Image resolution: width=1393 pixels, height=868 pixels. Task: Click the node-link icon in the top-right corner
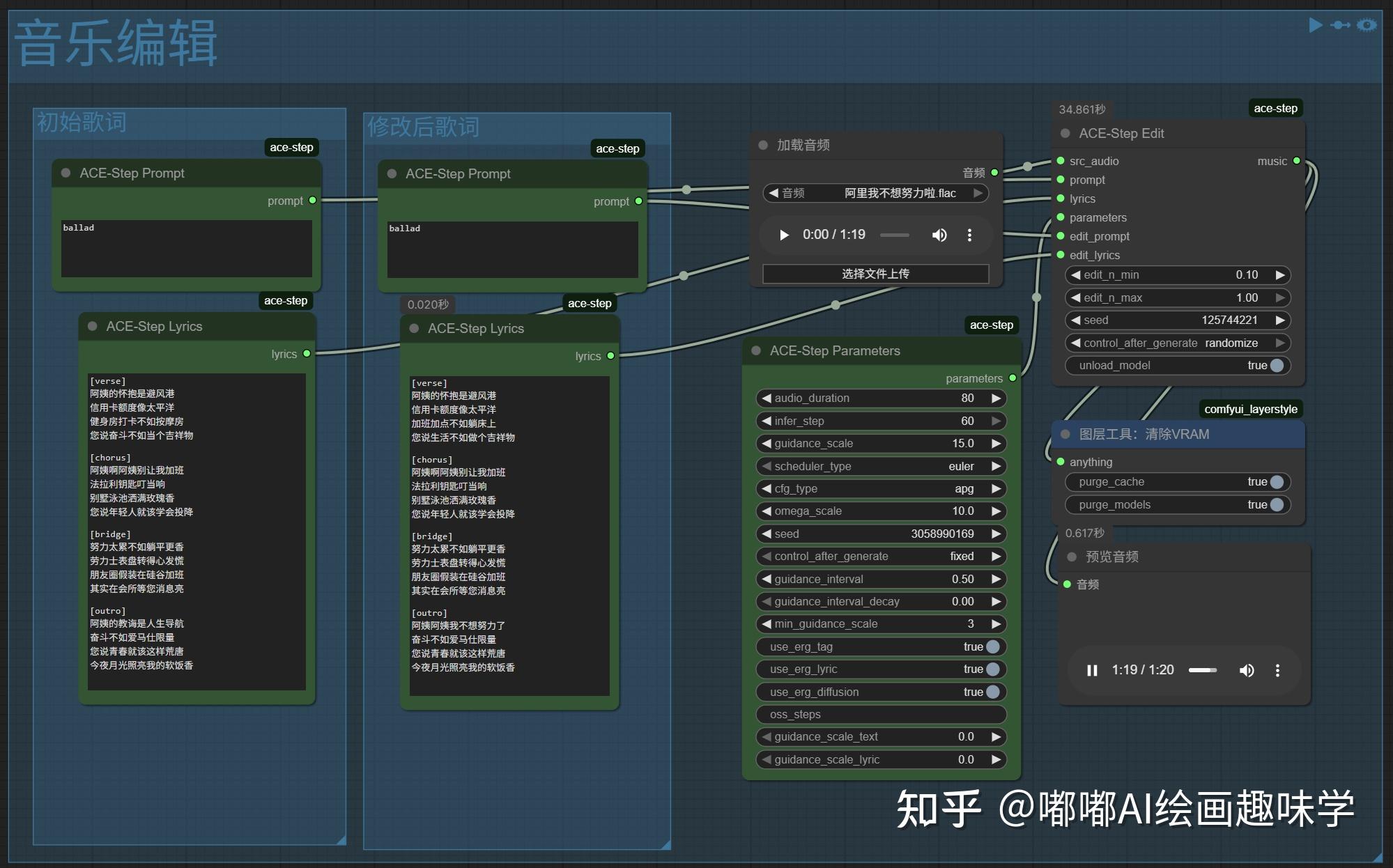pos(1341,25)
